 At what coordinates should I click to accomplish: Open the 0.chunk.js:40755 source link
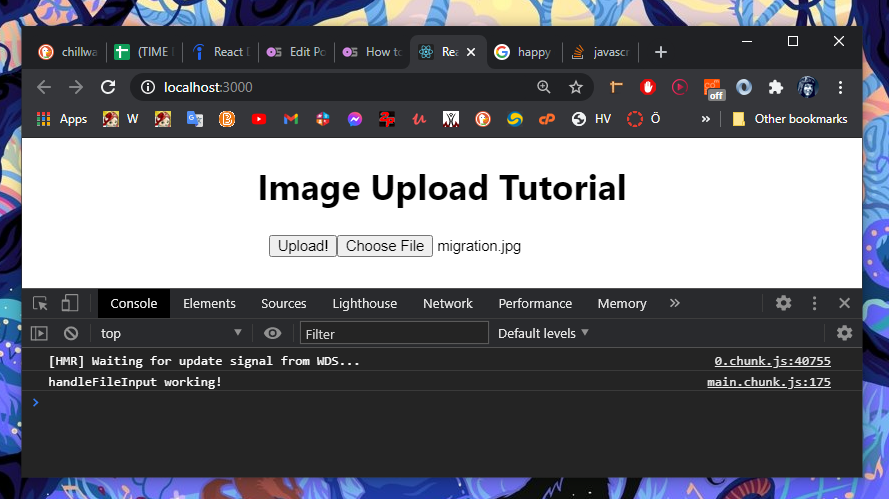(772, 361)
